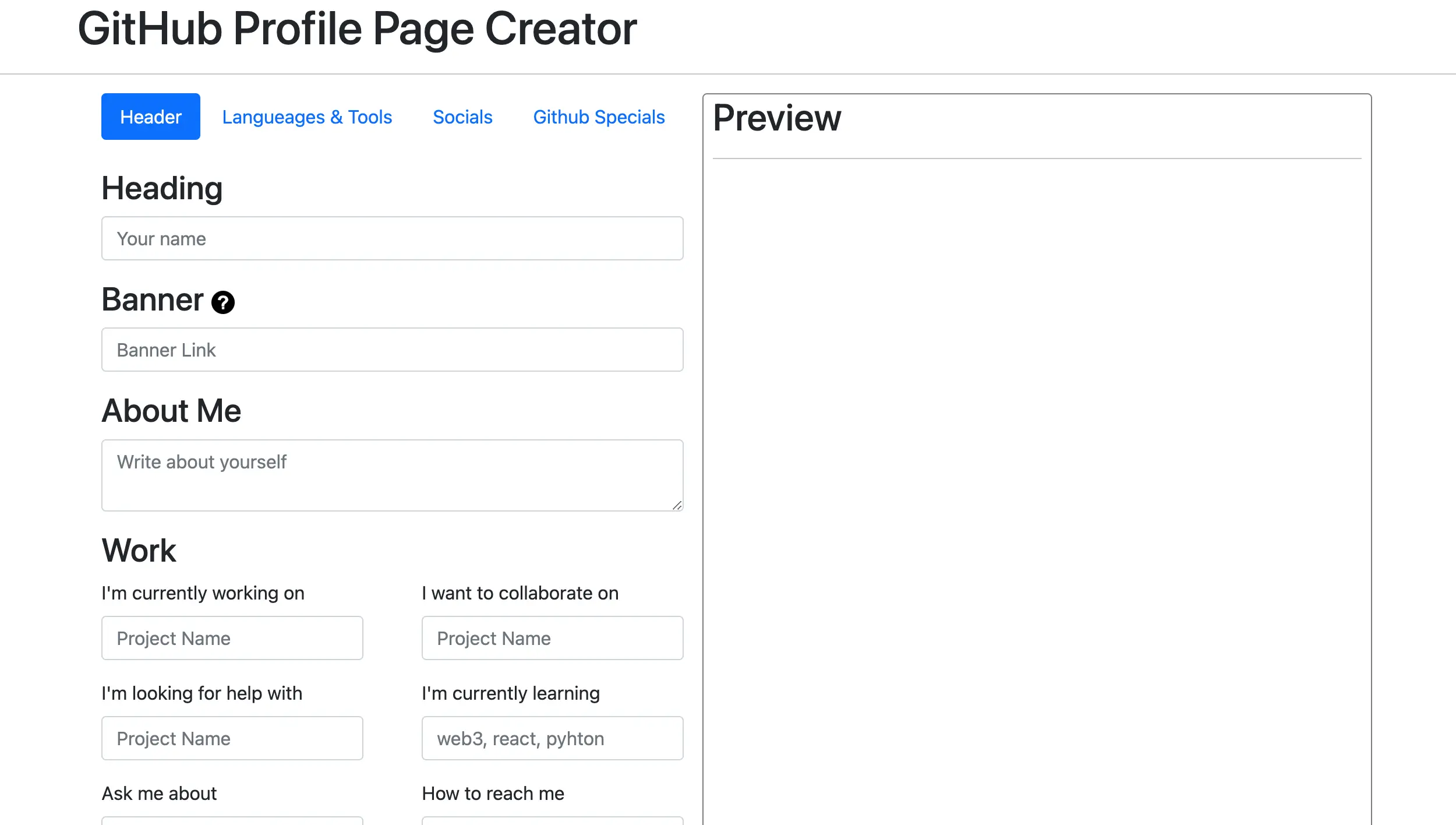The width and height of the screenshot is (1456, 825).
Task: Click the field under I'm looking for help with
Action: click(232, 738)
